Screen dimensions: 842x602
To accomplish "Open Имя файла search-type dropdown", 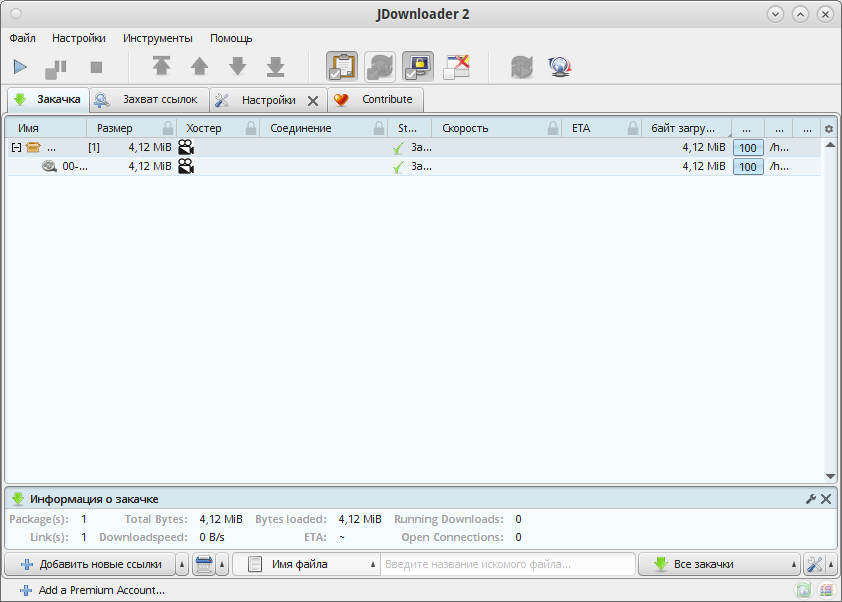I will coord(307,564).
